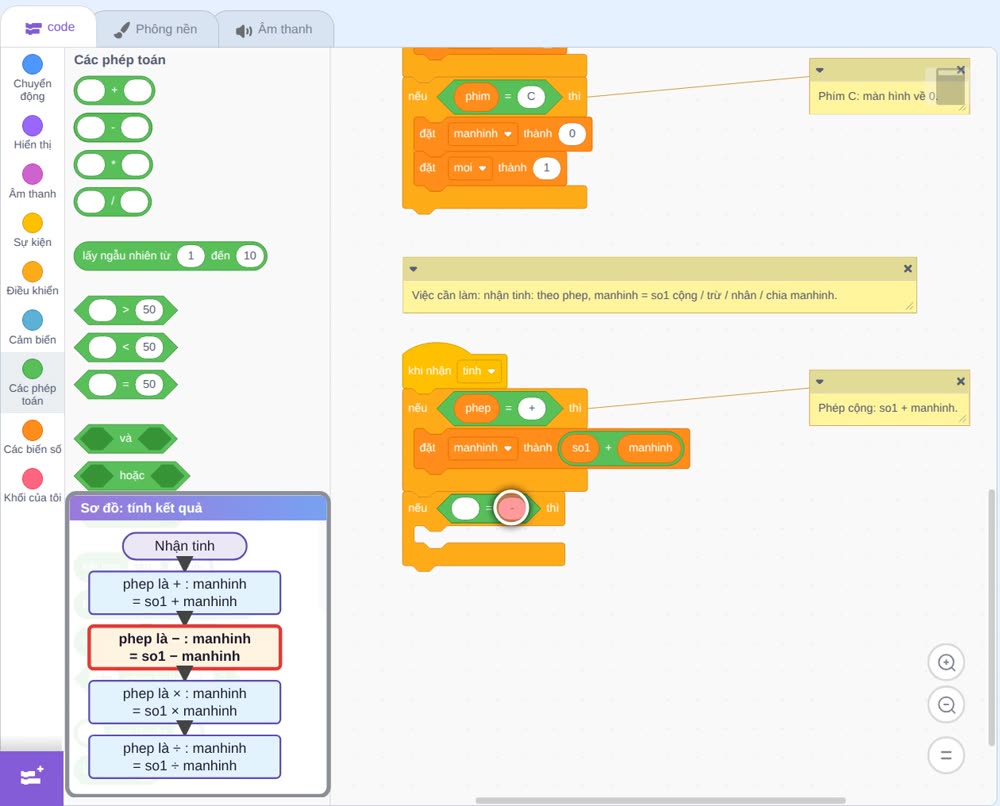The height and width of the screenshot is (806, 1000).
Task: Close the 'Việc cần làm' comment note
Action: pos(908,268)
